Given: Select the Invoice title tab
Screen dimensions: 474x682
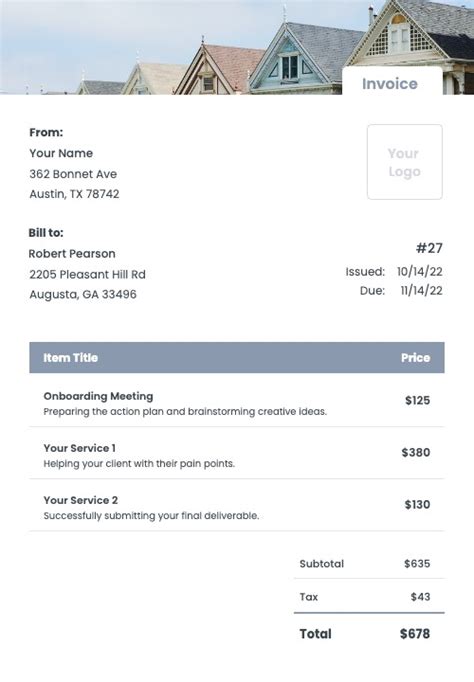Looking at the screenshot, I should point(392,81).
